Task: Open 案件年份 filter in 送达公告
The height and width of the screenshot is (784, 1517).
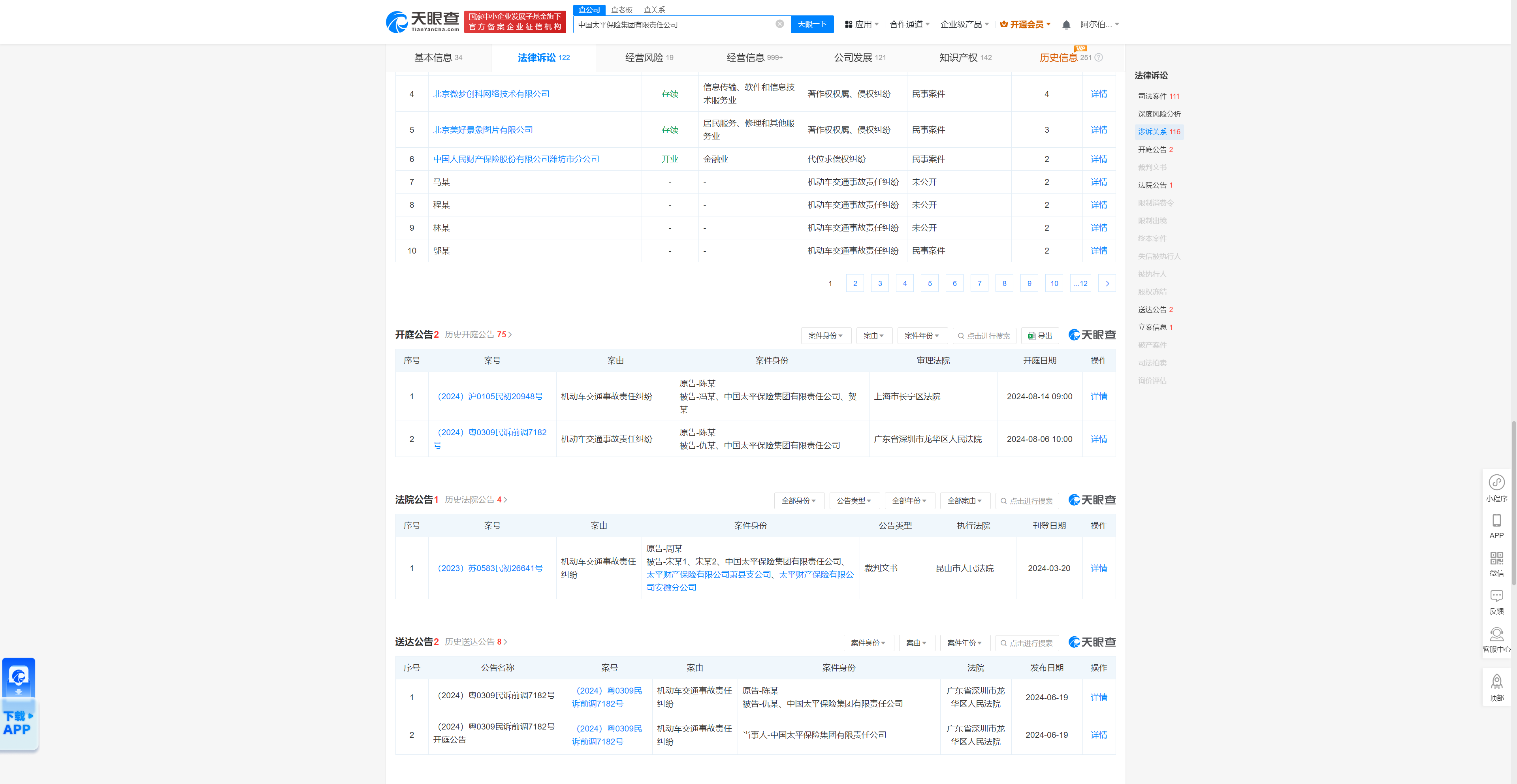Action: click(965, 643)
